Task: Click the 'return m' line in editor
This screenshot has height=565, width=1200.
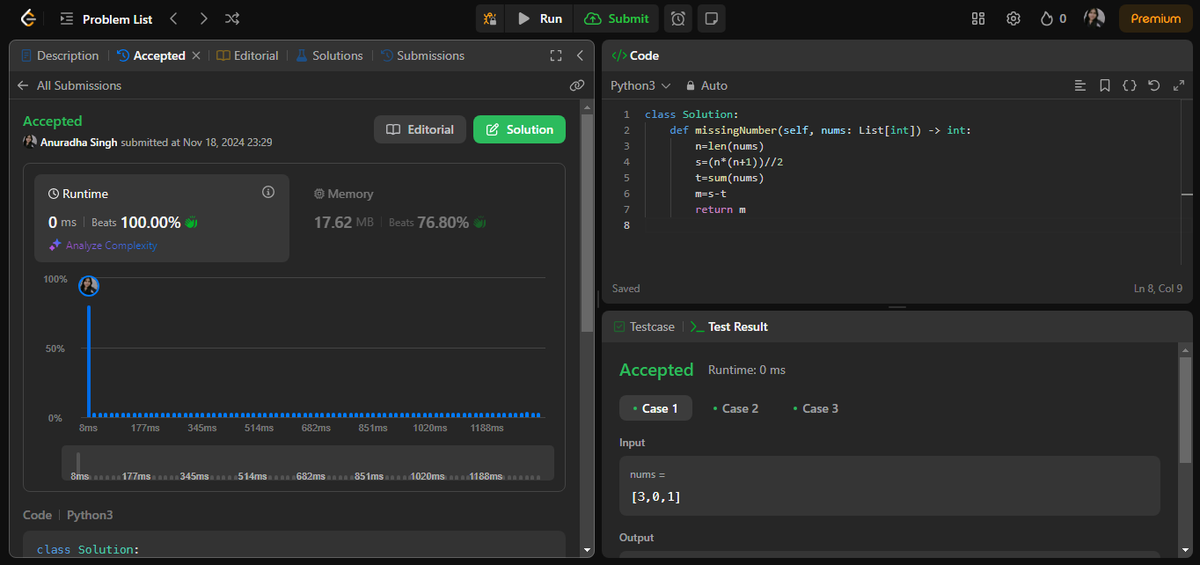Action: click(720, 210)
